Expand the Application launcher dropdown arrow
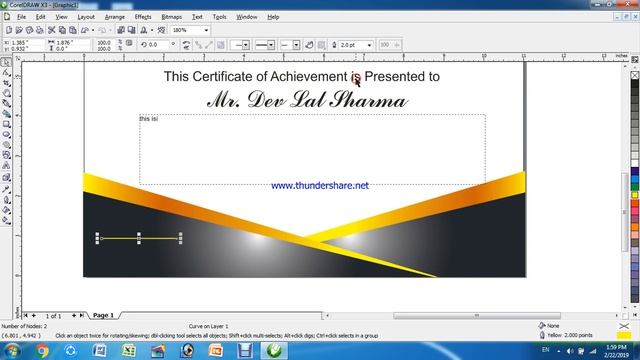Viewport: 640px width, 360px height. tap(152, 30)
